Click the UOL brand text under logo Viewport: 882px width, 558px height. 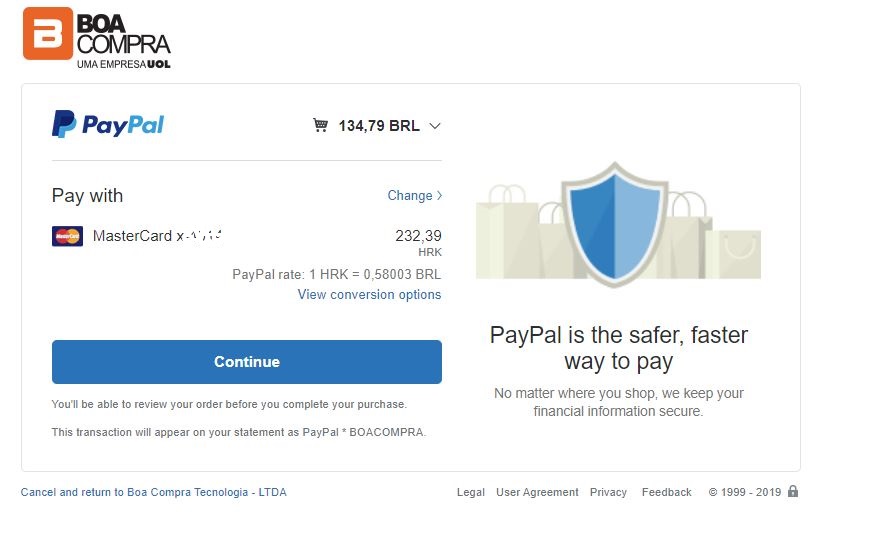tap(159, 64)
